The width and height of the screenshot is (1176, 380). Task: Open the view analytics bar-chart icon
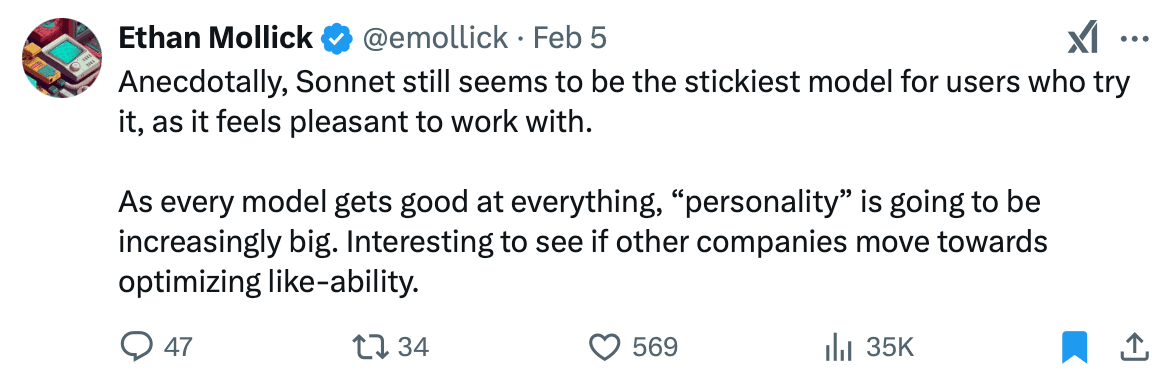[840, 346]
